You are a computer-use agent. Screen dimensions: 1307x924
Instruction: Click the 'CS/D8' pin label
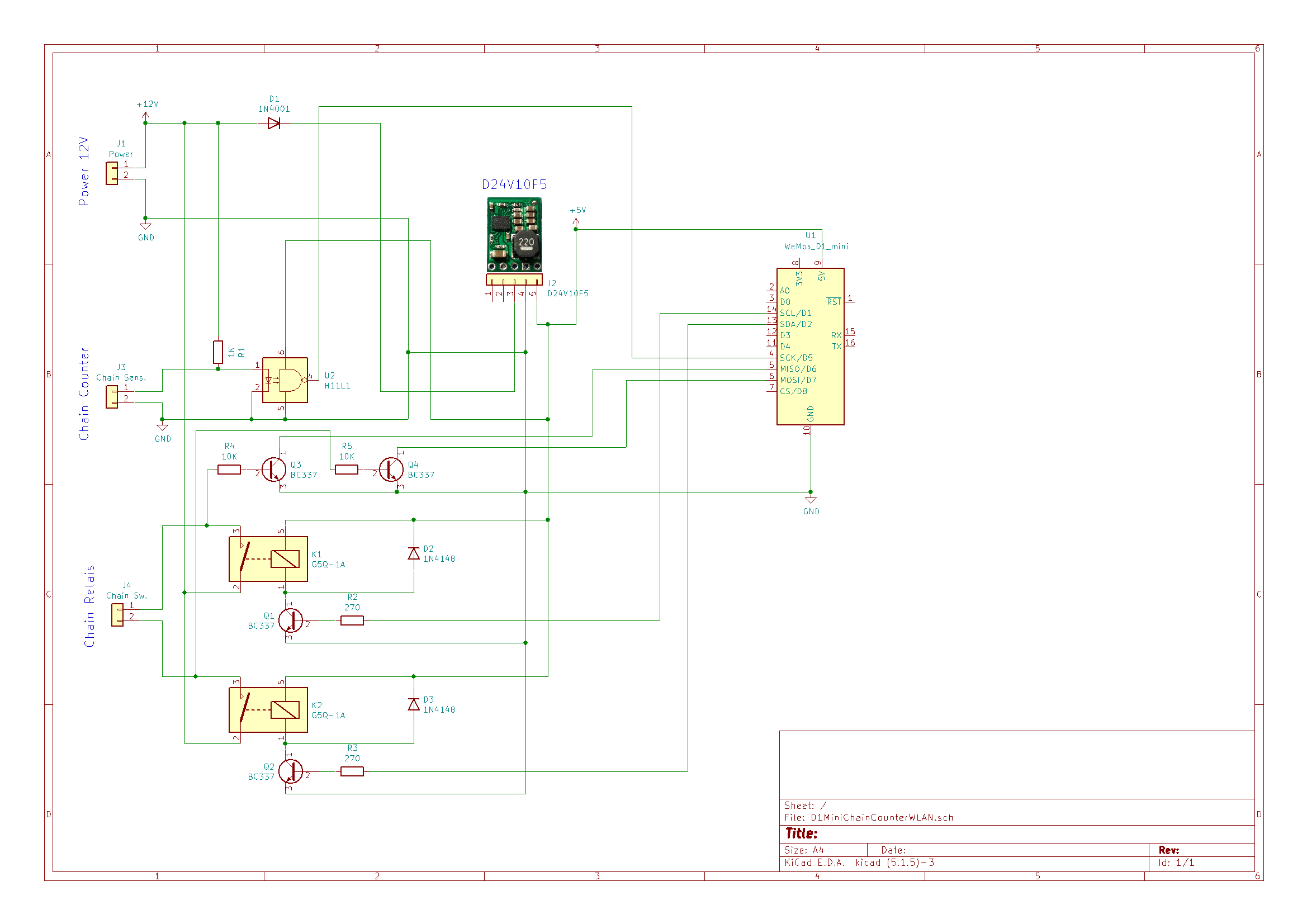click(x=794, y=392)
